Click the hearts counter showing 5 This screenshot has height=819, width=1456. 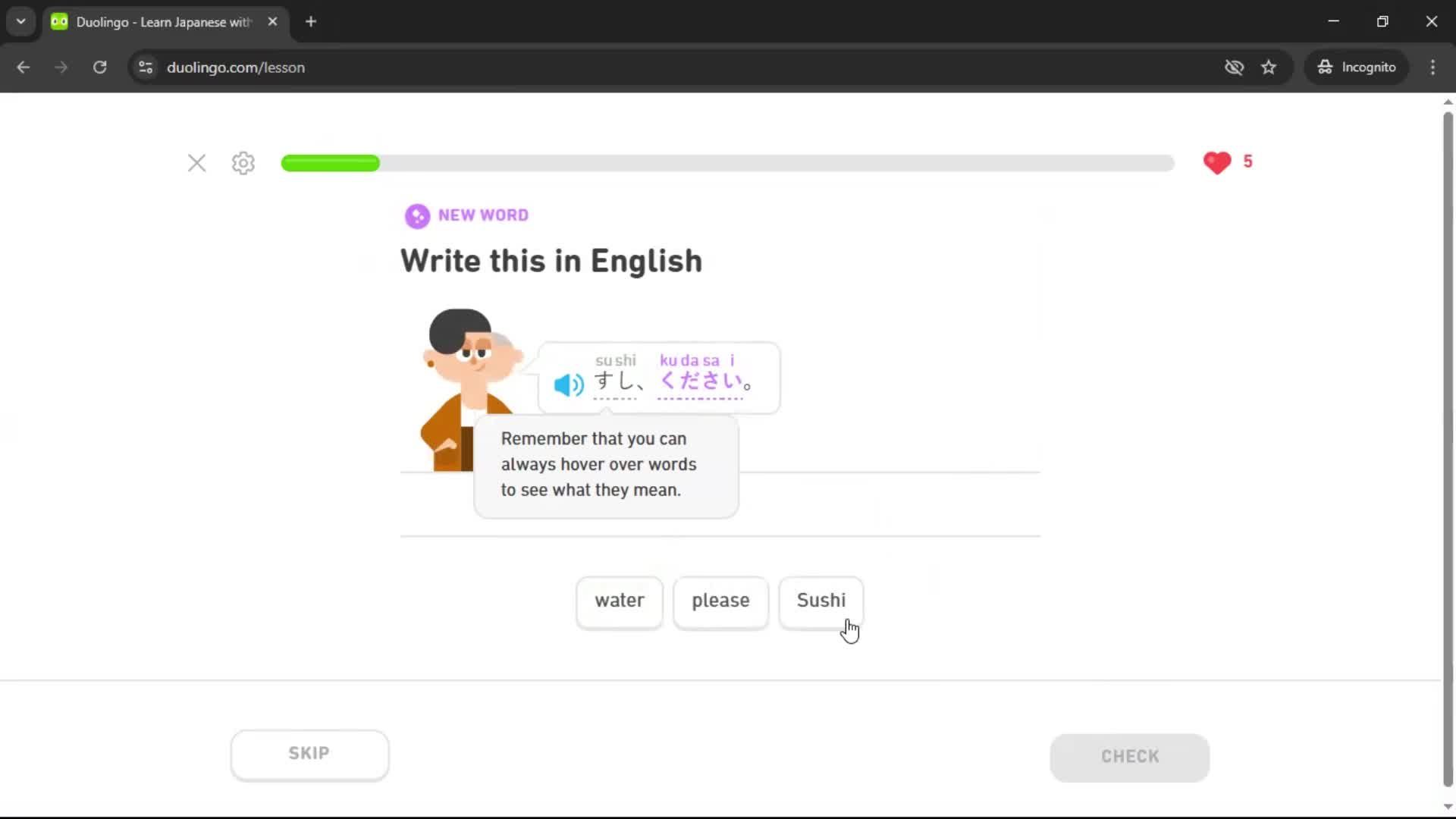(x=1228, y=162)
